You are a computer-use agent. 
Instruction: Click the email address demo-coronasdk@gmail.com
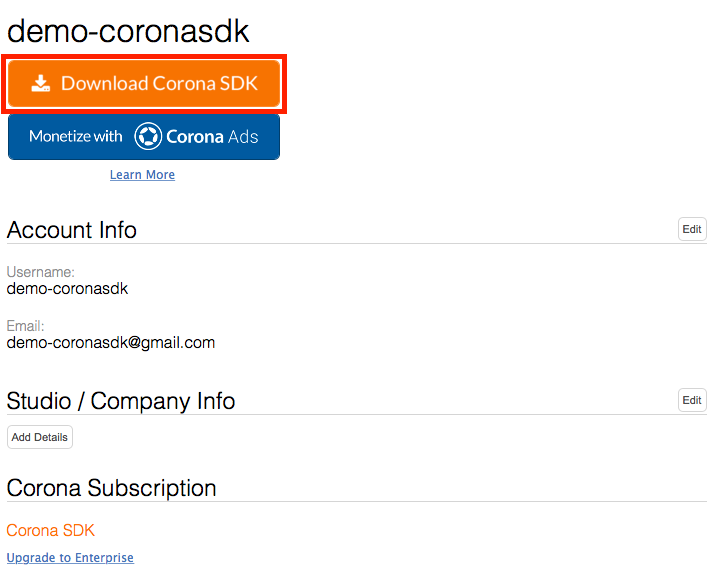[111, 343]
